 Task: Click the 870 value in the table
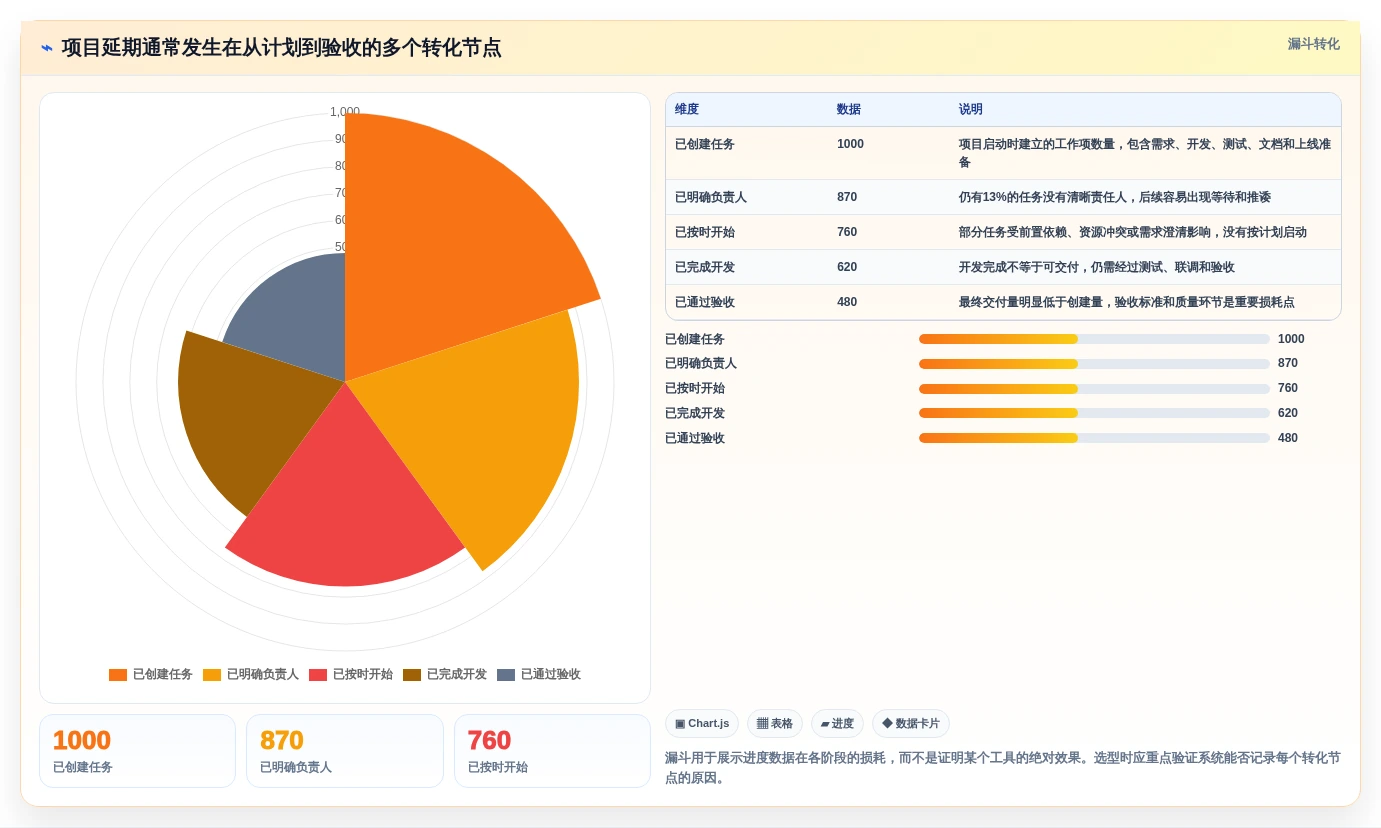847,197
